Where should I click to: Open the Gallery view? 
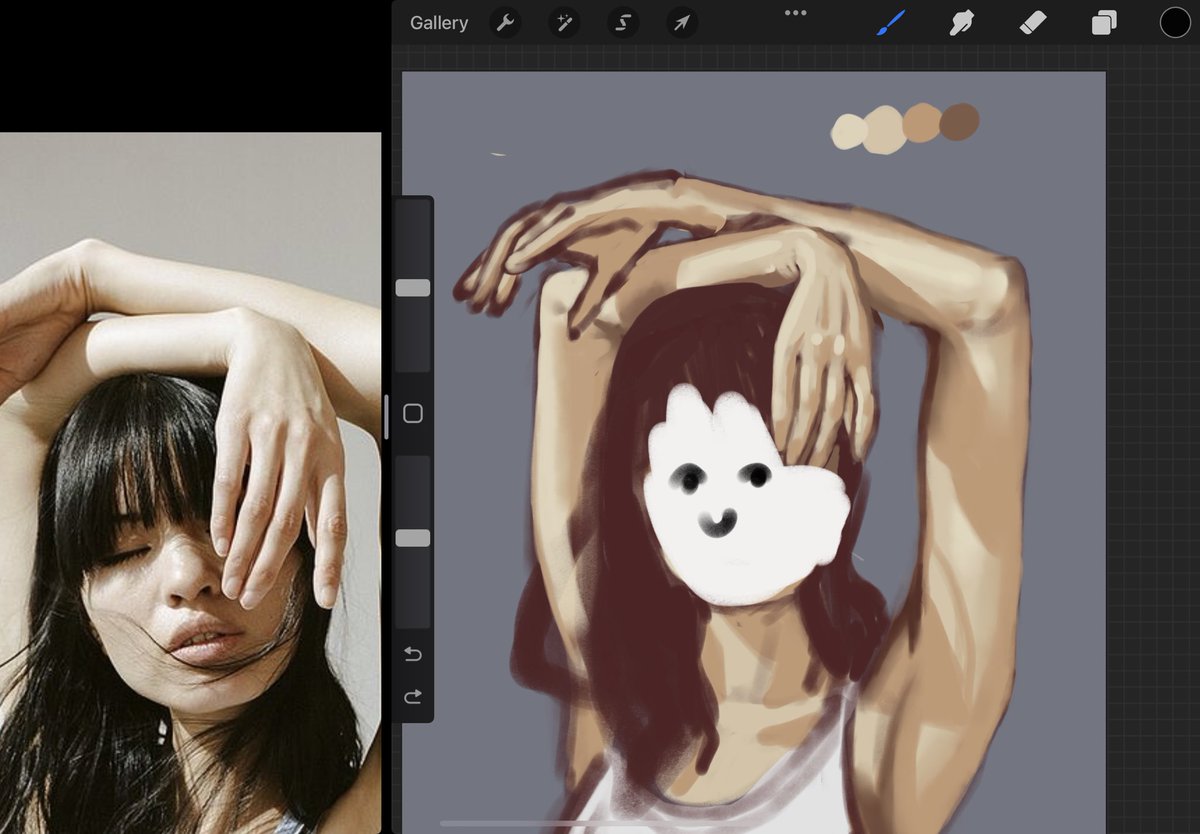coord(438,23)
